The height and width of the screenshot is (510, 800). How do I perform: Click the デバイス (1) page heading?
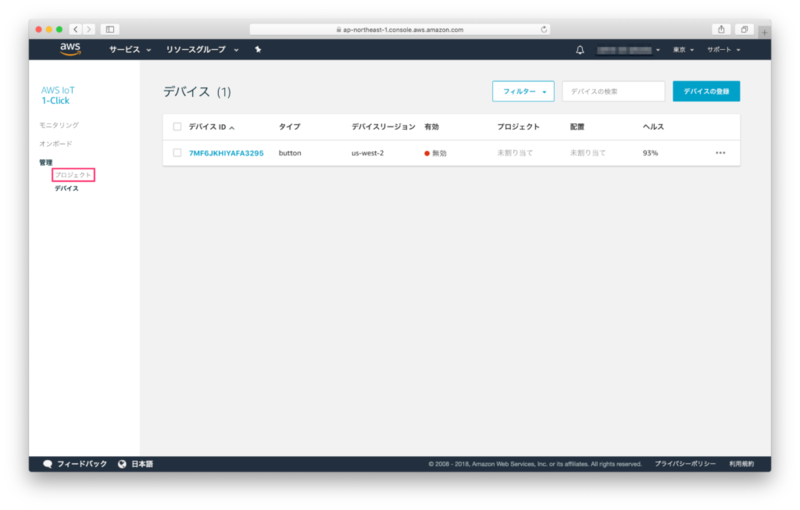[x=197, y=92]
